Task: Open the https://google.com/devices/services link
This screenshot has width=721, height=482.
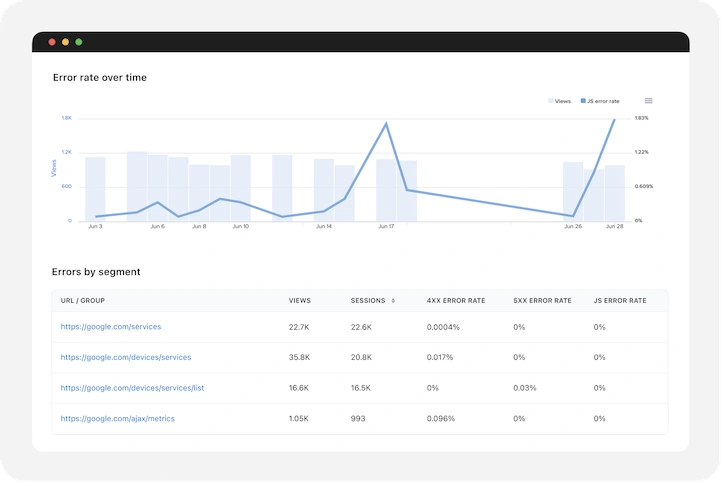Action: coord(125,357)
